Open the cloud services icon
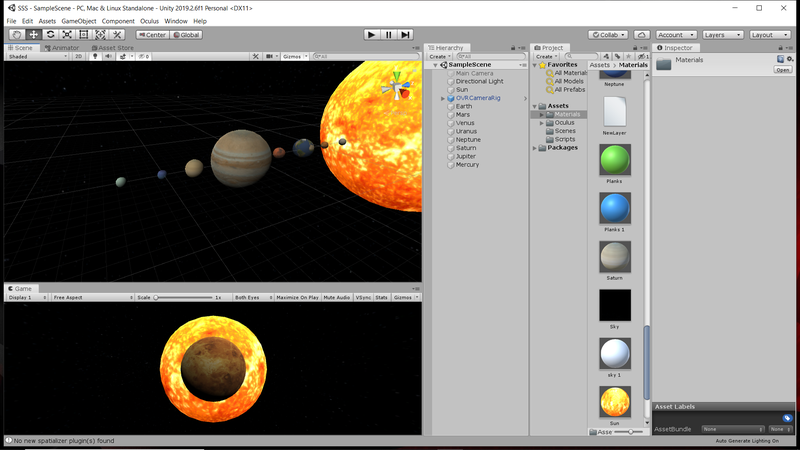This screenshot has height=450, width=800. (640, 34)
